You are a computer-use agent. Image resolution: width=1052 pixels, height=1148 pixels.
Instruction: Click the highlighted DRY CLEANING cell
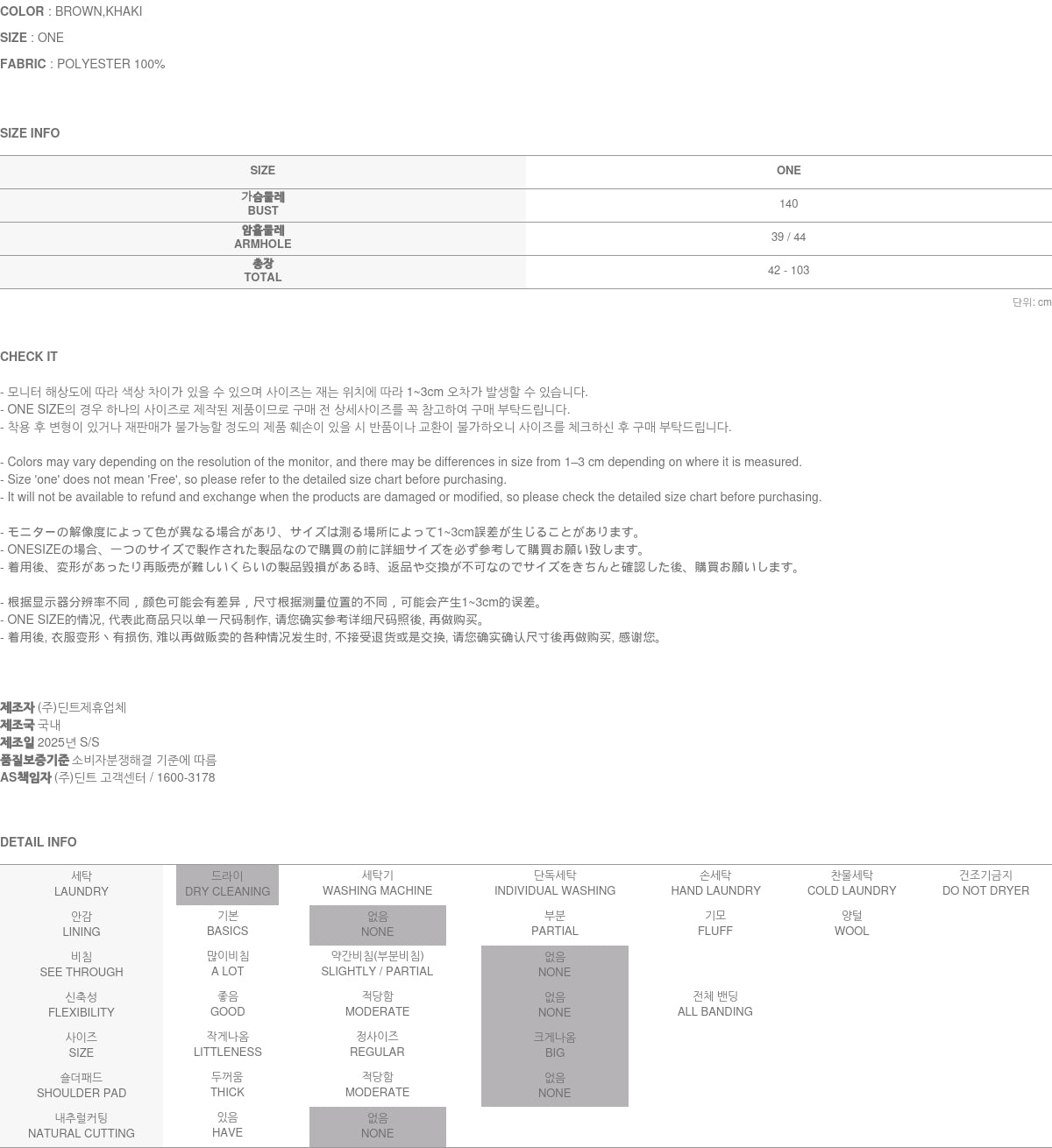coord(227,884)
